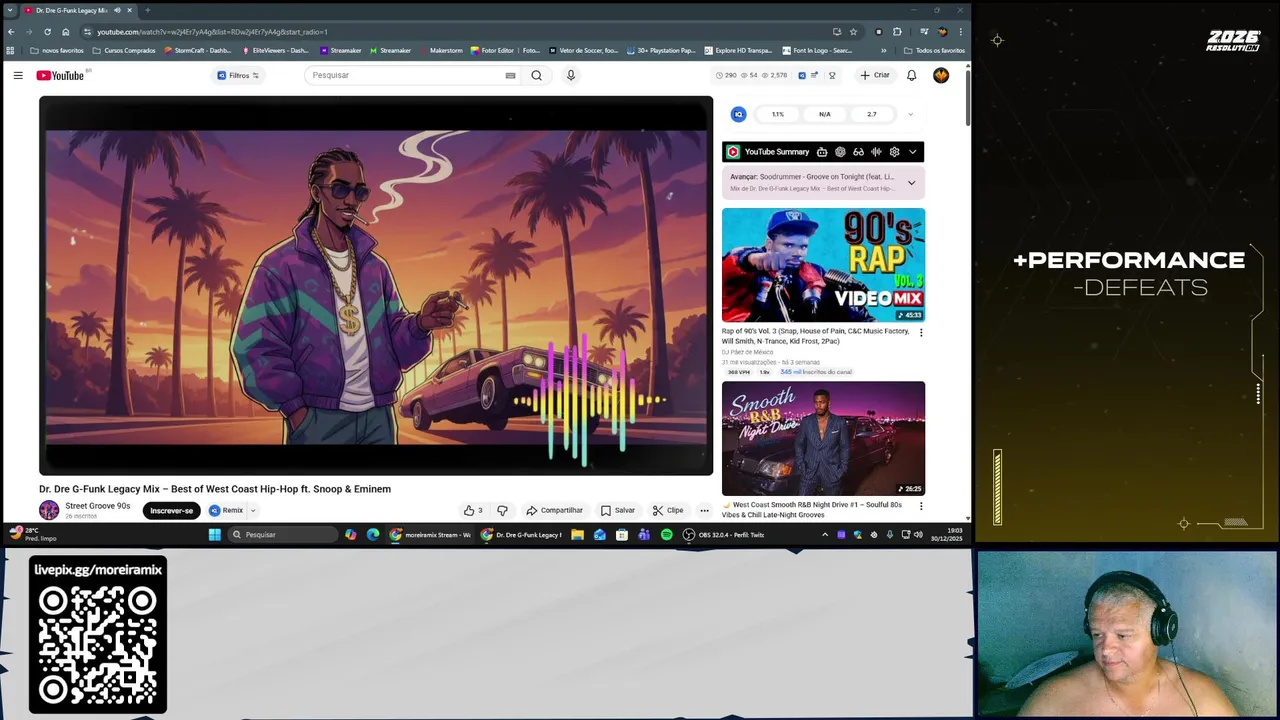The image size is (1280, 720).
Task: Open the account avatar menu
Action: pyautogui.click(x=941, y=75)
